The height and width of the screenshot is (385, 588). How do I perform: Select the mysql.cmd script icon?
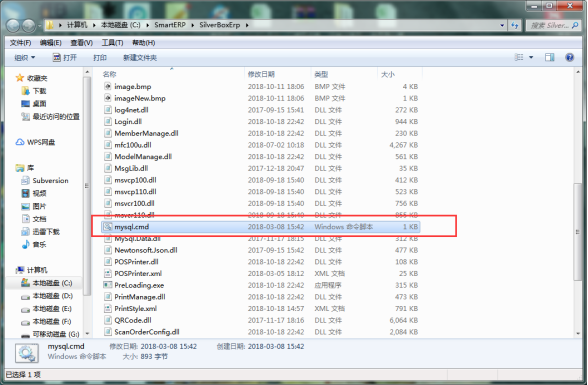point(108,226)
